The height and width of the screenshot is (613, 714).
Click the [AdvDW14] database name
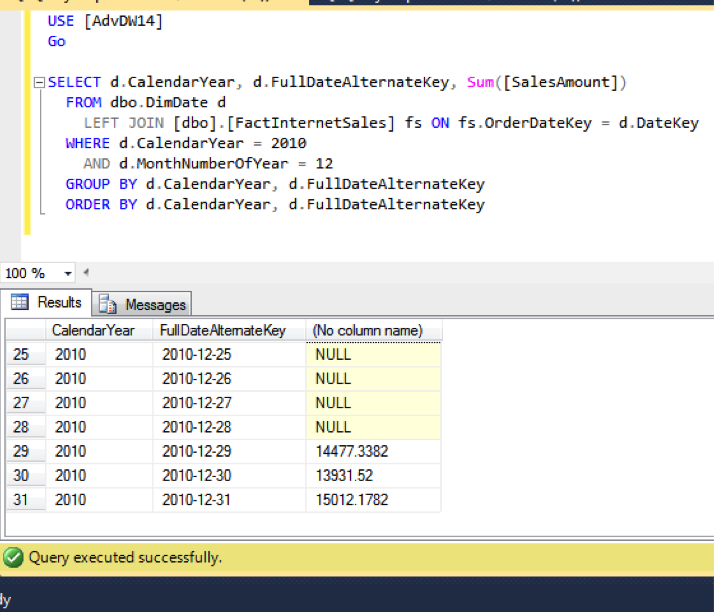point(123,21)
